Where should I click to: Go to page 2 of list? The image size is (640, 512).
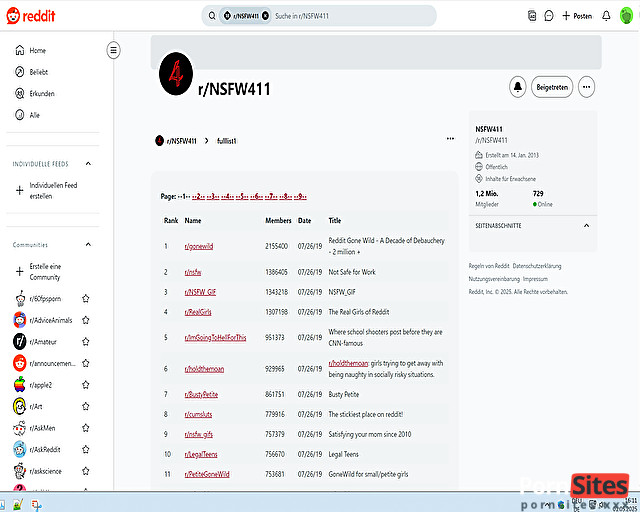(198, 196)
